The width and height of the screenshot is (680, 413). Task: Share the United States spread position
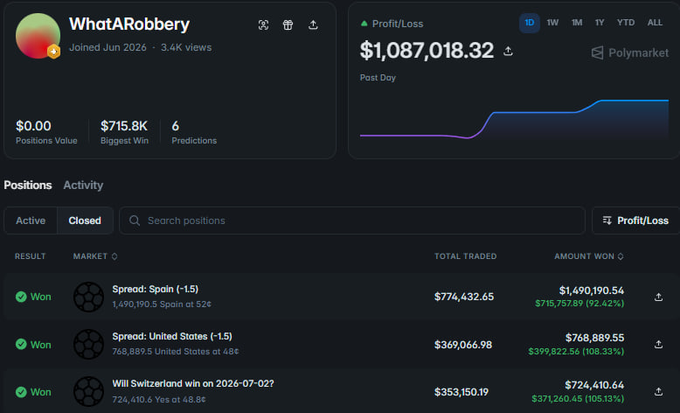click(658, 344)
